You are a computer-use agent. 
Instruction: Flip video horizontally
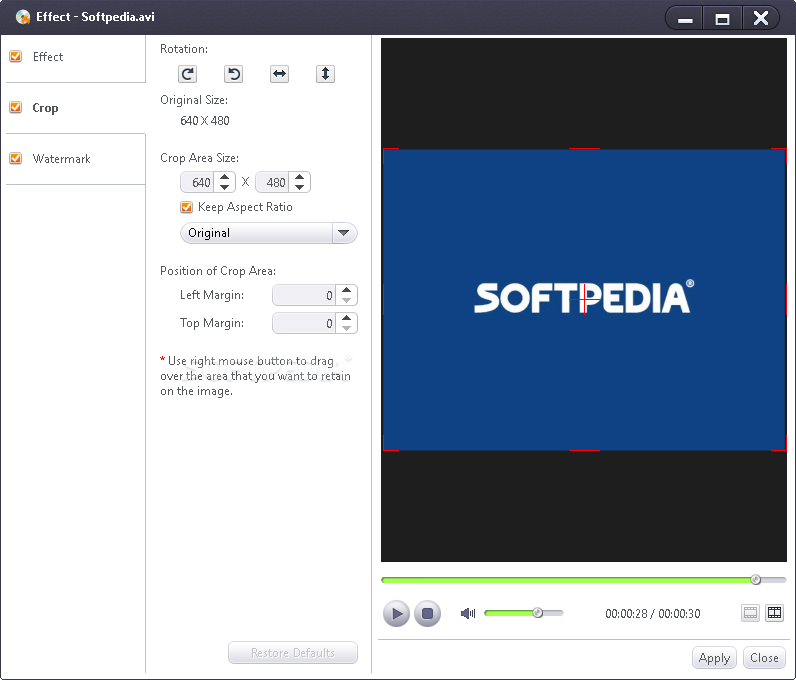point(279,74)
